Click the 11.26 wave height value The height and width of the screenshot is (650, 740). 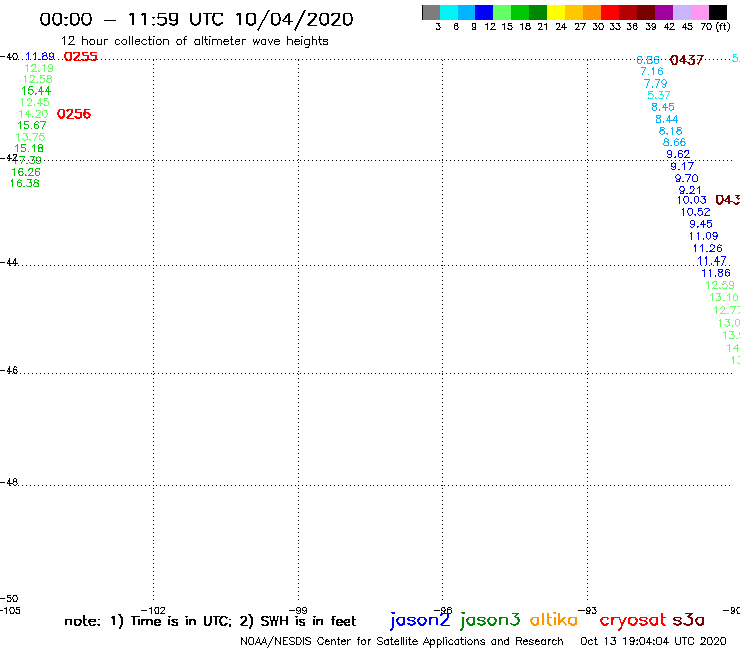coord(707,248)
